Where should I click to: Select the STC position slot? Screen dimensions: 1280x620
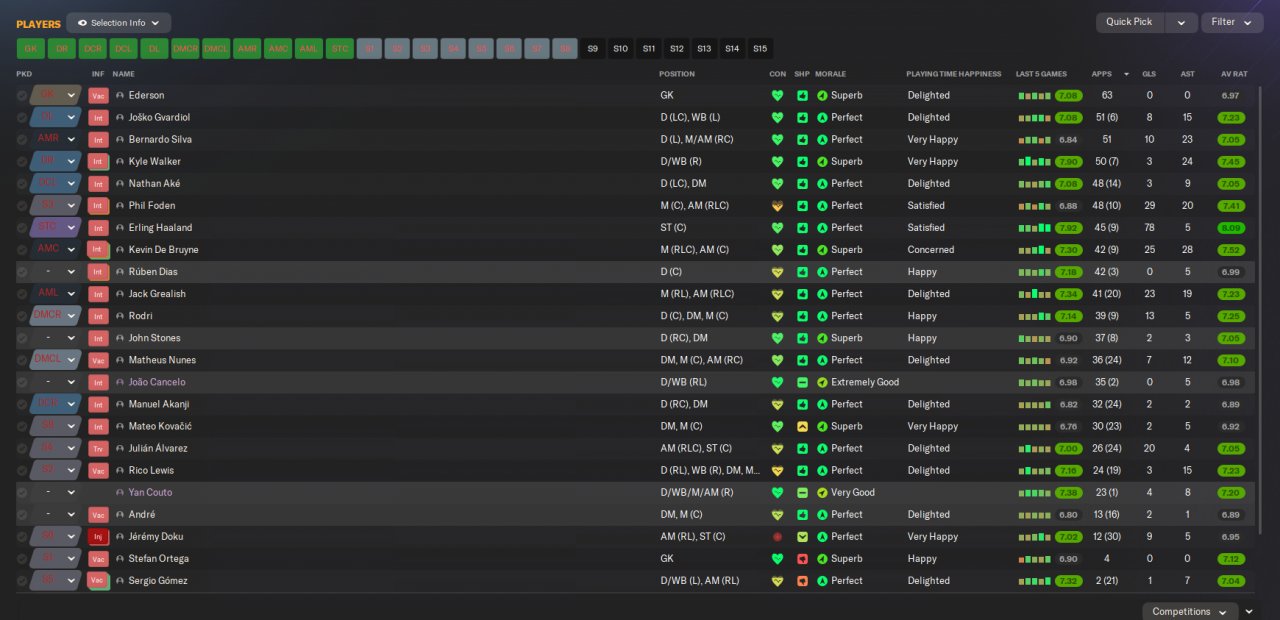(340, 49)
